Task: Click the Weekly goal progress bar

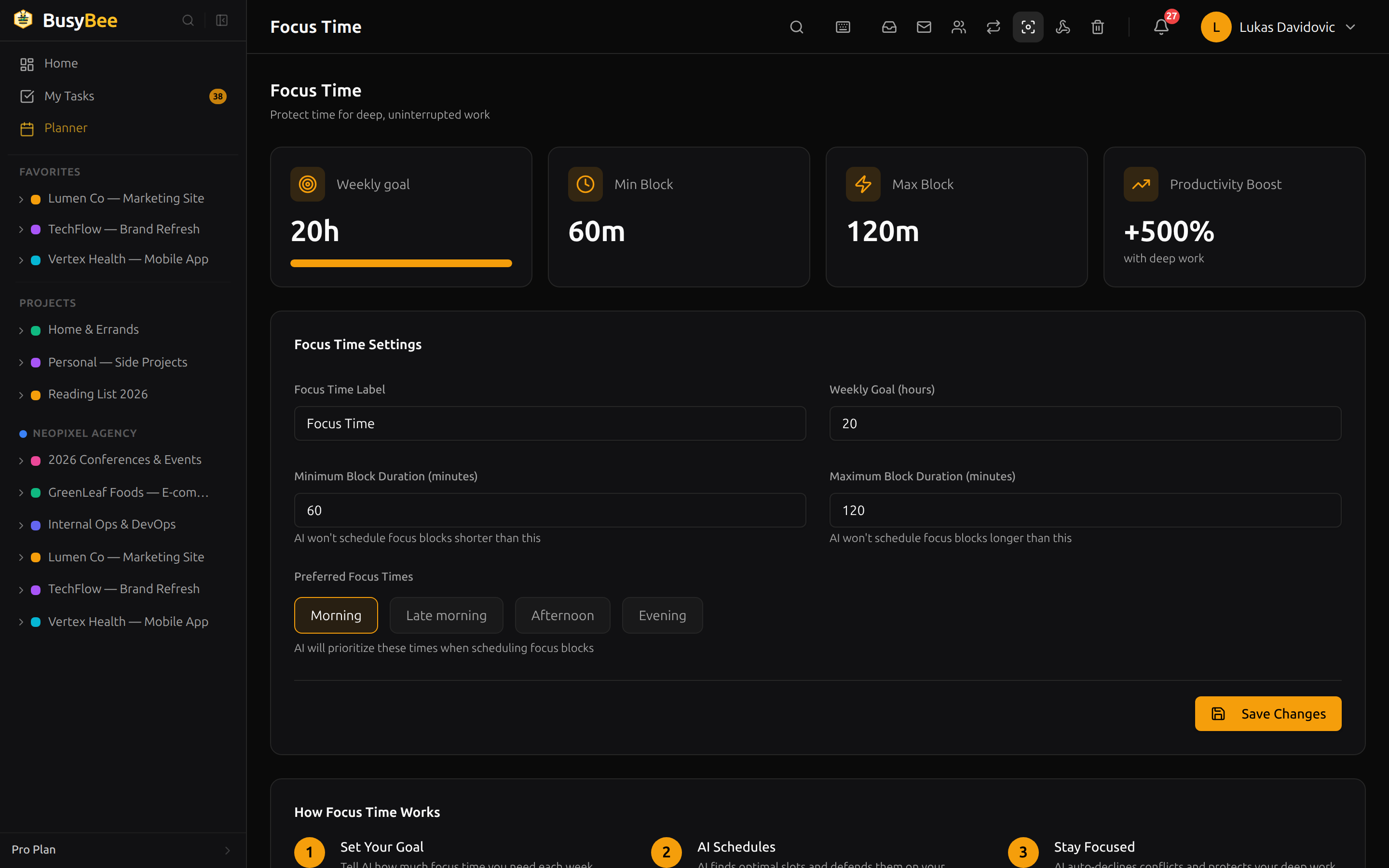Action: [x=401, y=263]
